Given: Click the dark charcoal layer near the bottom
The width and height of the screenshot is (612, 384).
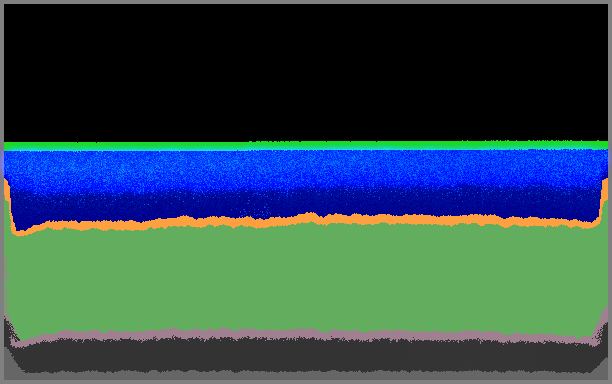Looking at the screenshot, I should click(306, 355).
